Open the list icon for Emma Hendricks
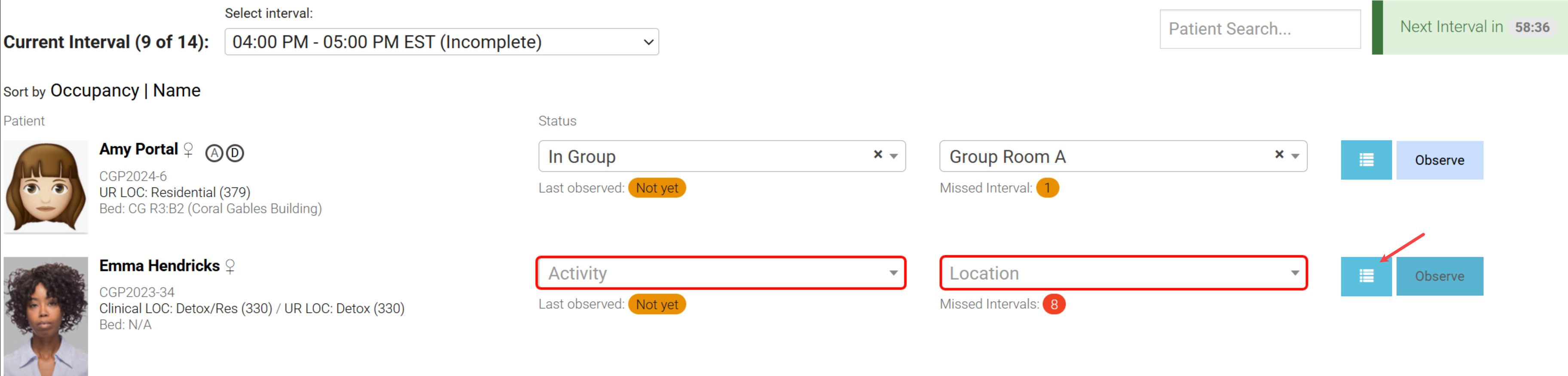 point(1365,276)
